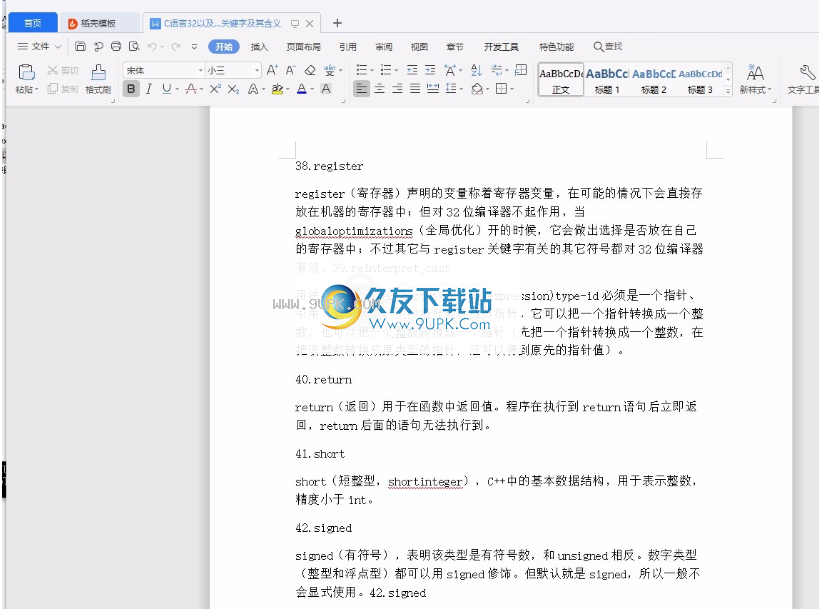Apply the 标题 1 heading style

(607, 80)
